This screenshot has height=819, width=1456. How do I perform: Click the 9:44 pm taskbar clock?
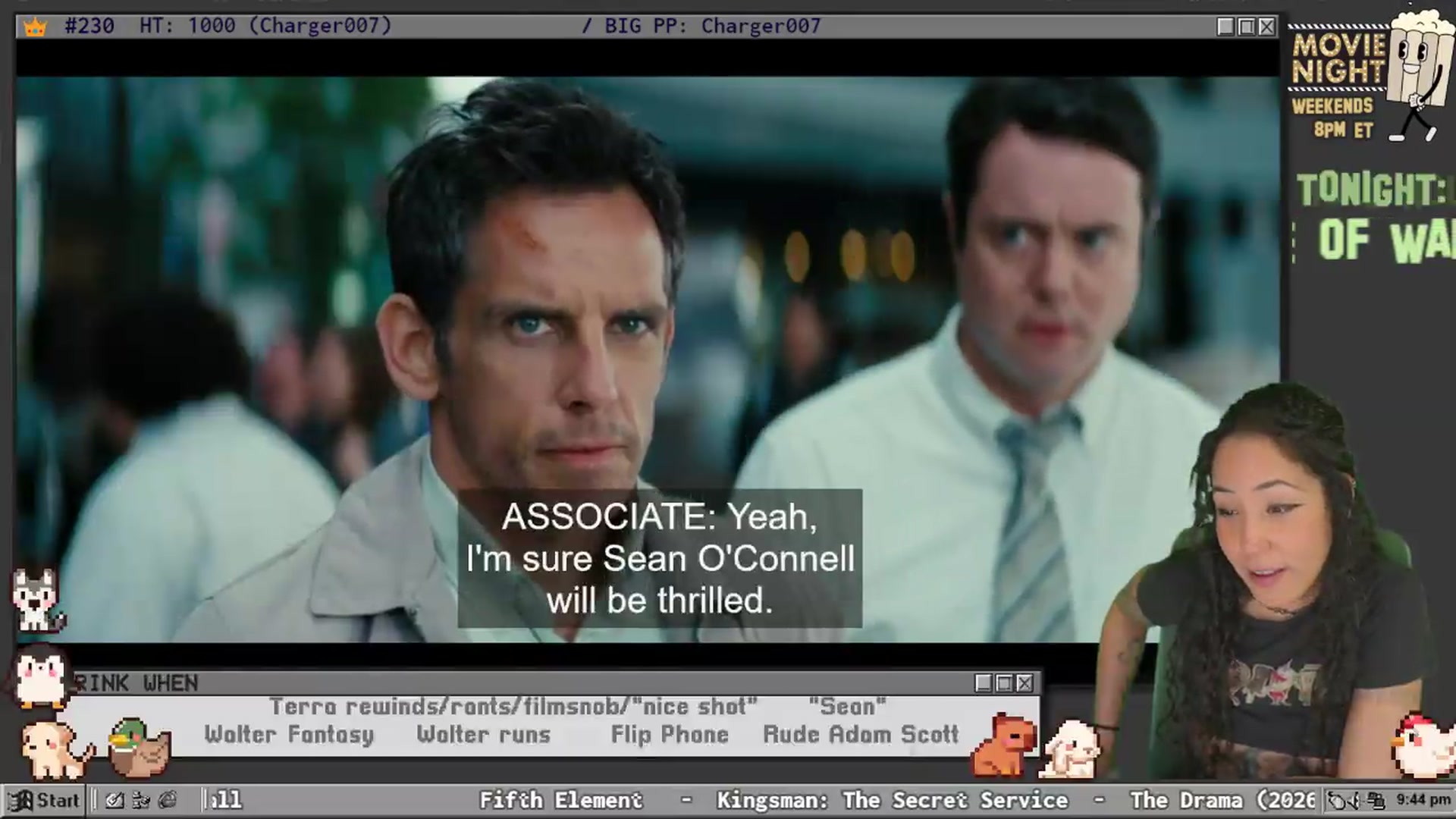(x=1423, y=800)
